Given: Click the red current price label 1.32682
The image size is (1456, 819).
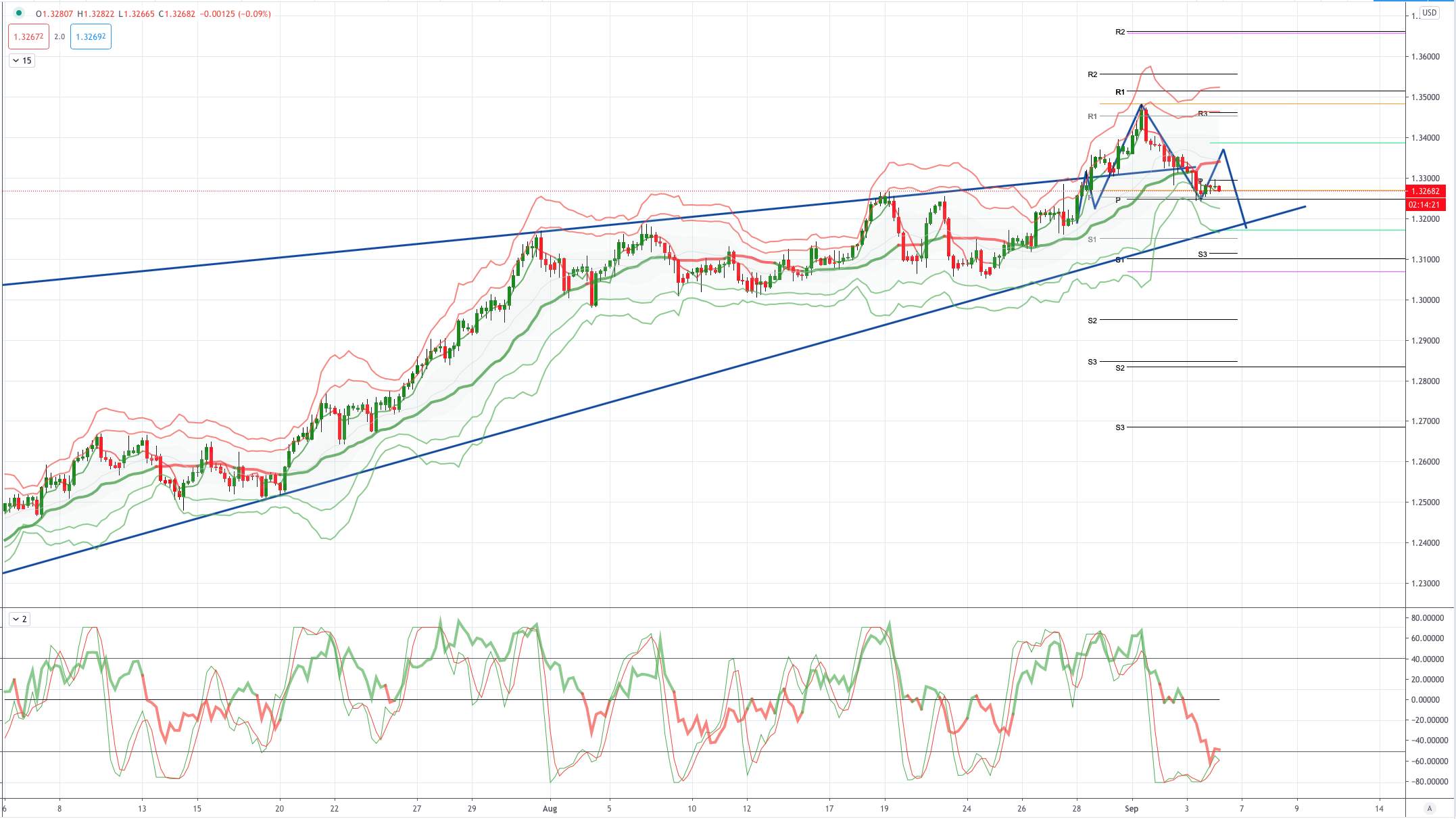Looking at the screenshot, I should tap(1425, 191).
